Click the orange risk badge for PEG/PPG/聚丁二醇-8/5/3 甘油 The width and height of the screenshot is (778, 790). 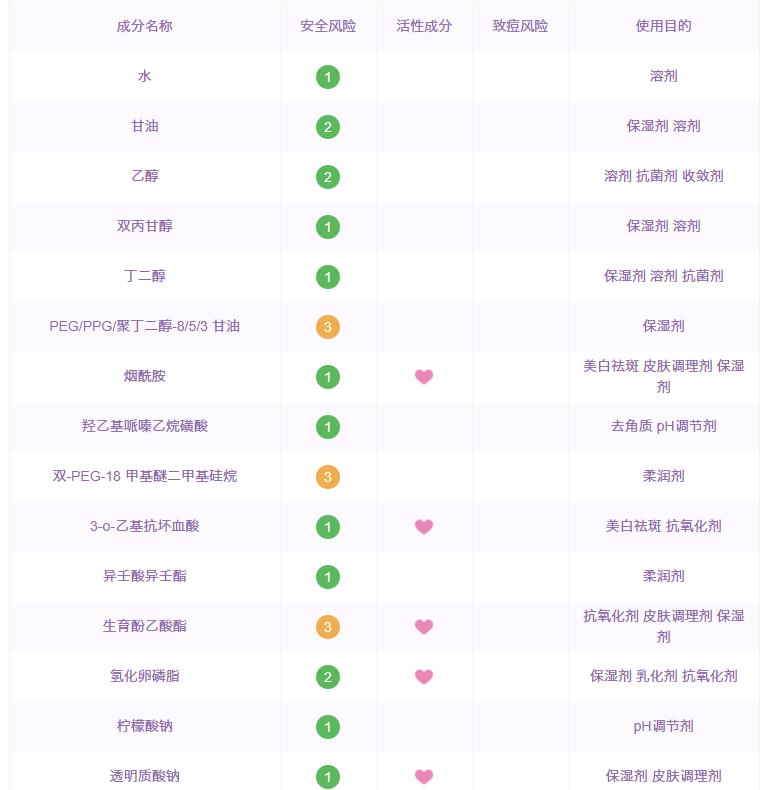pyautogui.click(x=328, y=327)
